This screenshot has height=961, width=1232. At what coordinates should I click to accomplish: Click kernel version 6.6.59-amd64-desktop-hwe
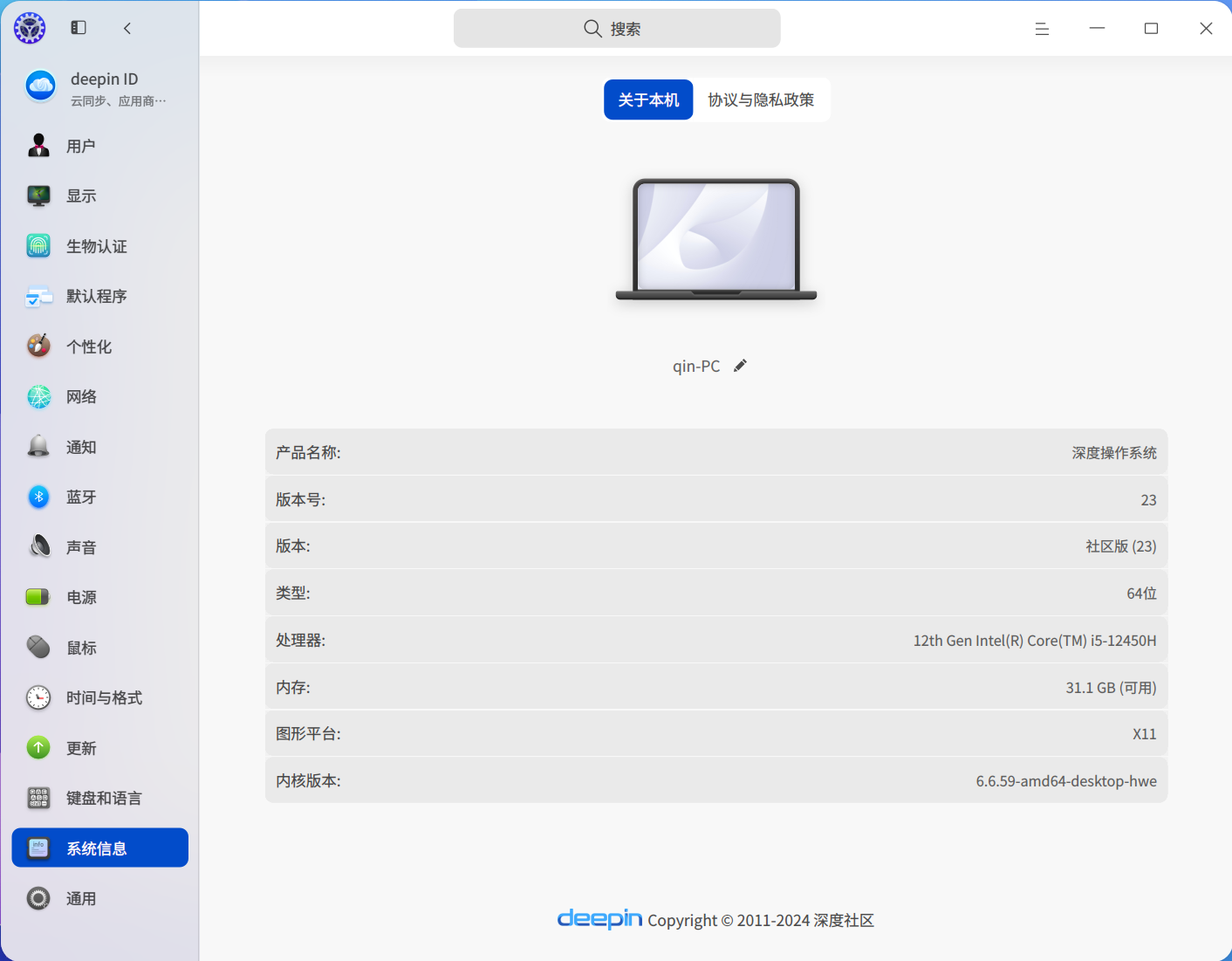point(1066,781)
